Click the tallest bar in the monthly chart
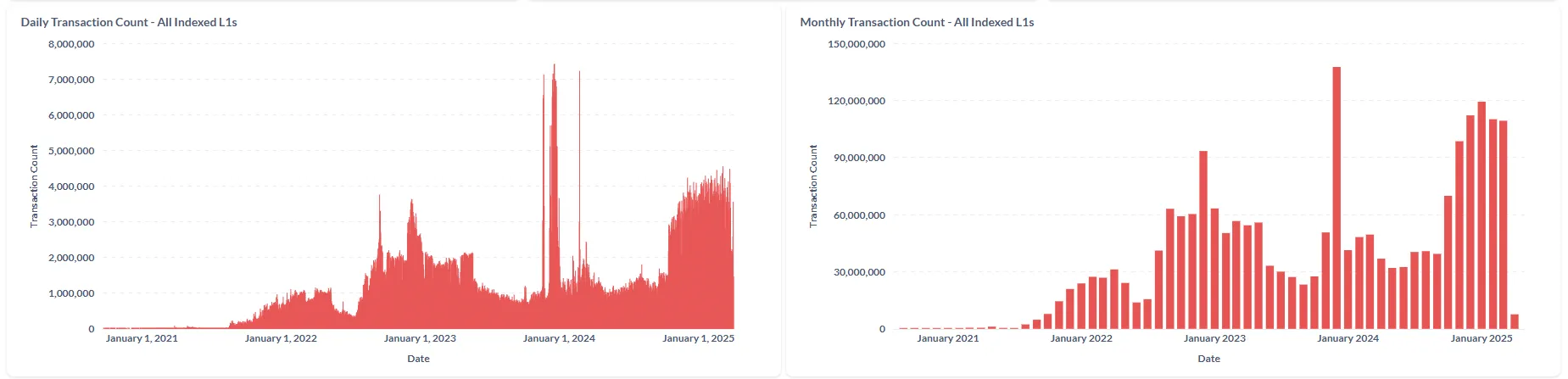Screen dimensions: 1568x379 pos(1336,197)
